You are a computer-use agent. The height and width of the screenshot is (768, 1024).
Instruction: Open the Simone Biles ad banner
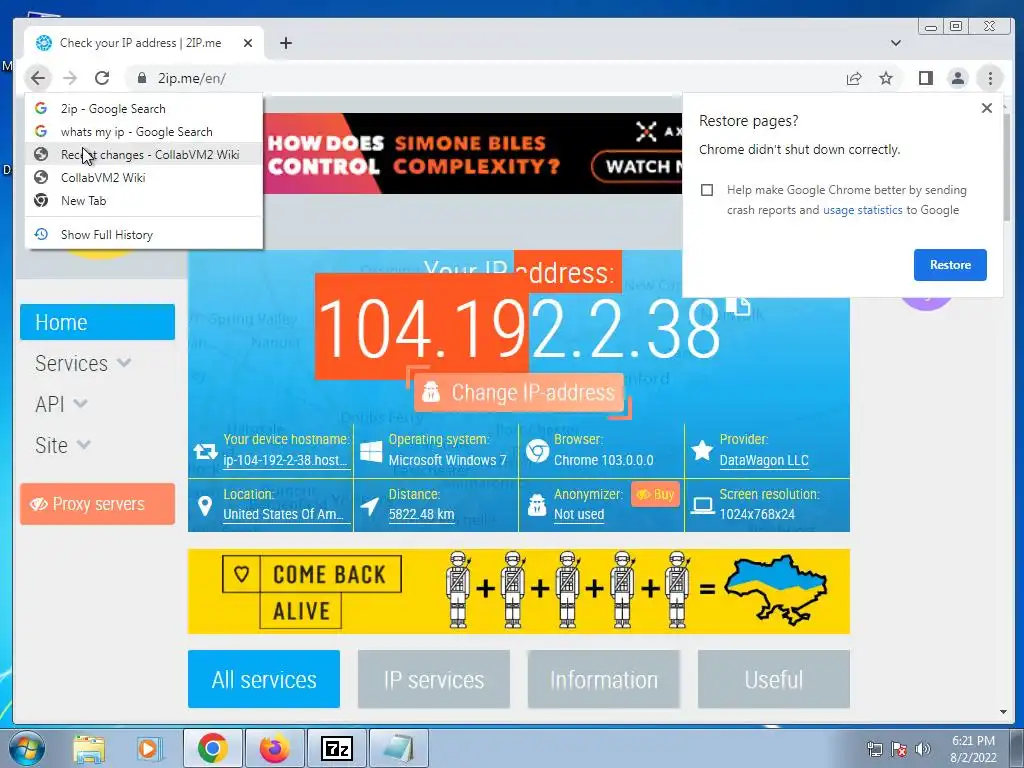click(472, 153)
